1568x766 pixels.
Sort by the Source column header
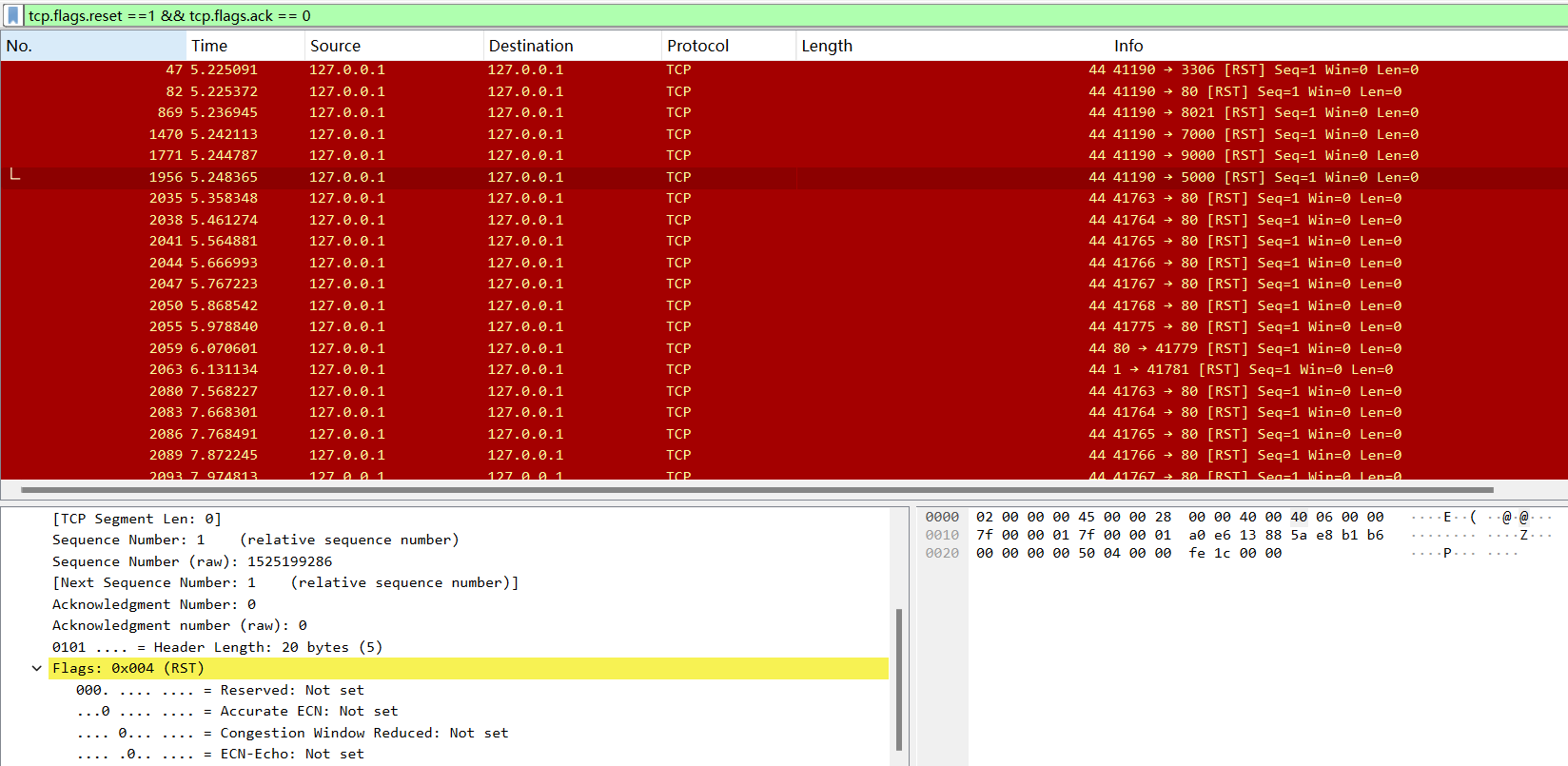tap(394, 46)
